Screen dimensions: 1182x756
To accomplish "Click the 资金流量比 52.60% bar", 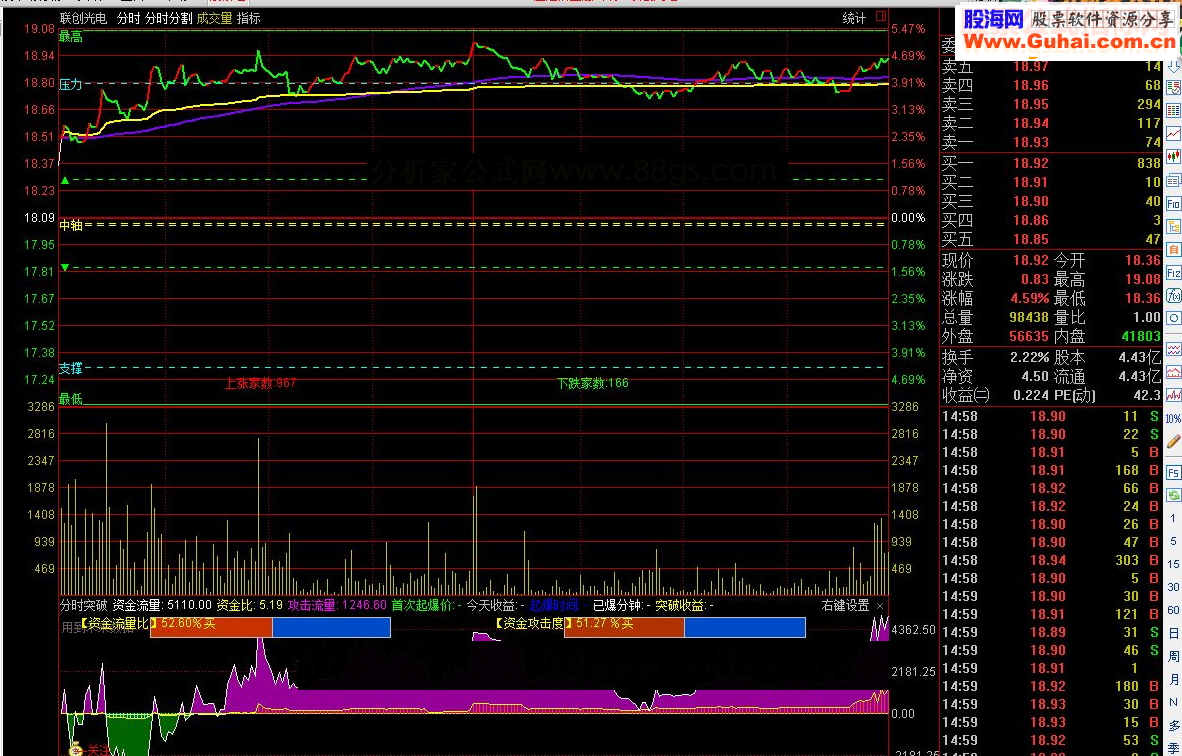I will (271, 627).
